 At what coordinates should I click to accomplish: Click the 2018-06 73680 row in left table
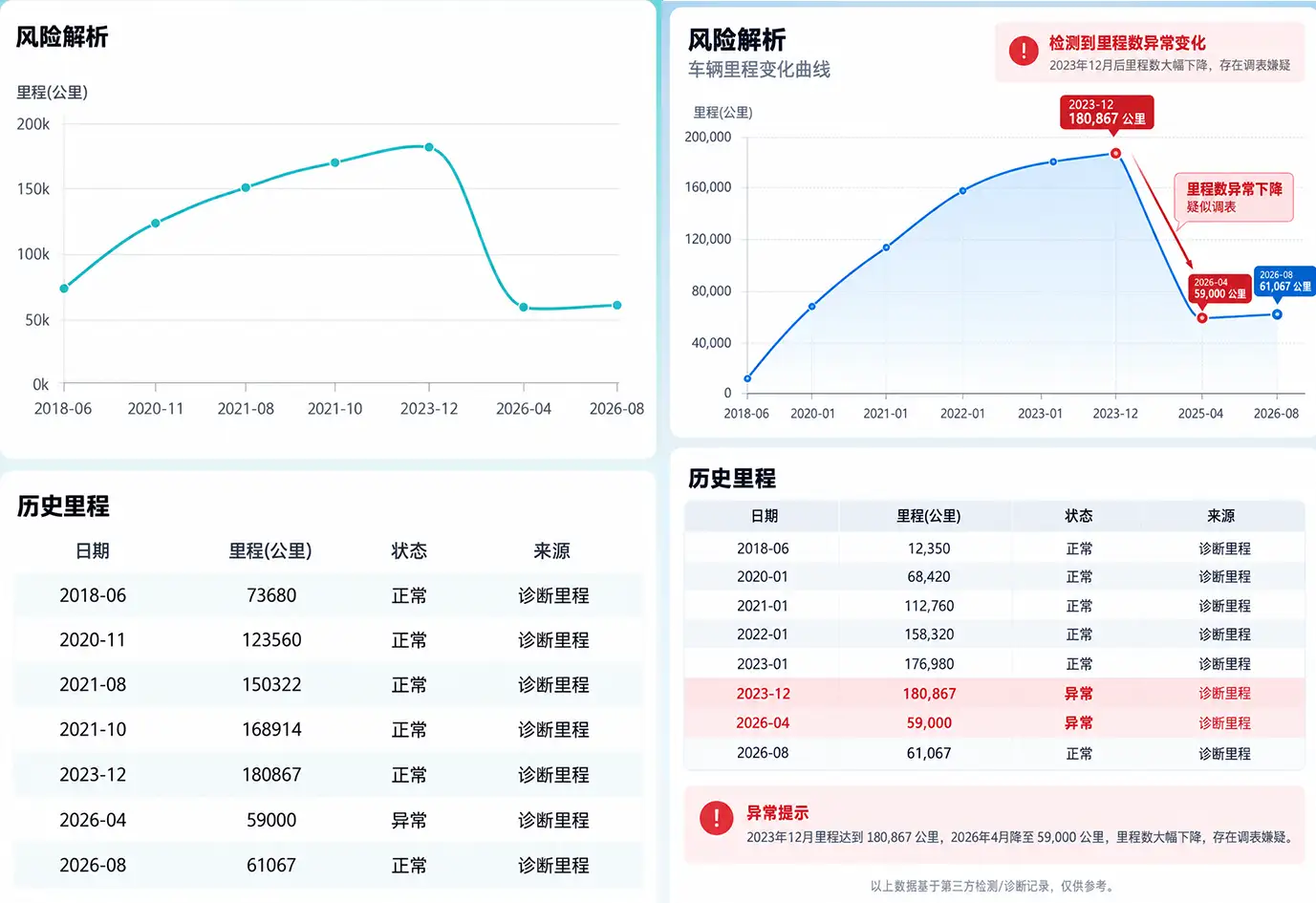[328, 595]
